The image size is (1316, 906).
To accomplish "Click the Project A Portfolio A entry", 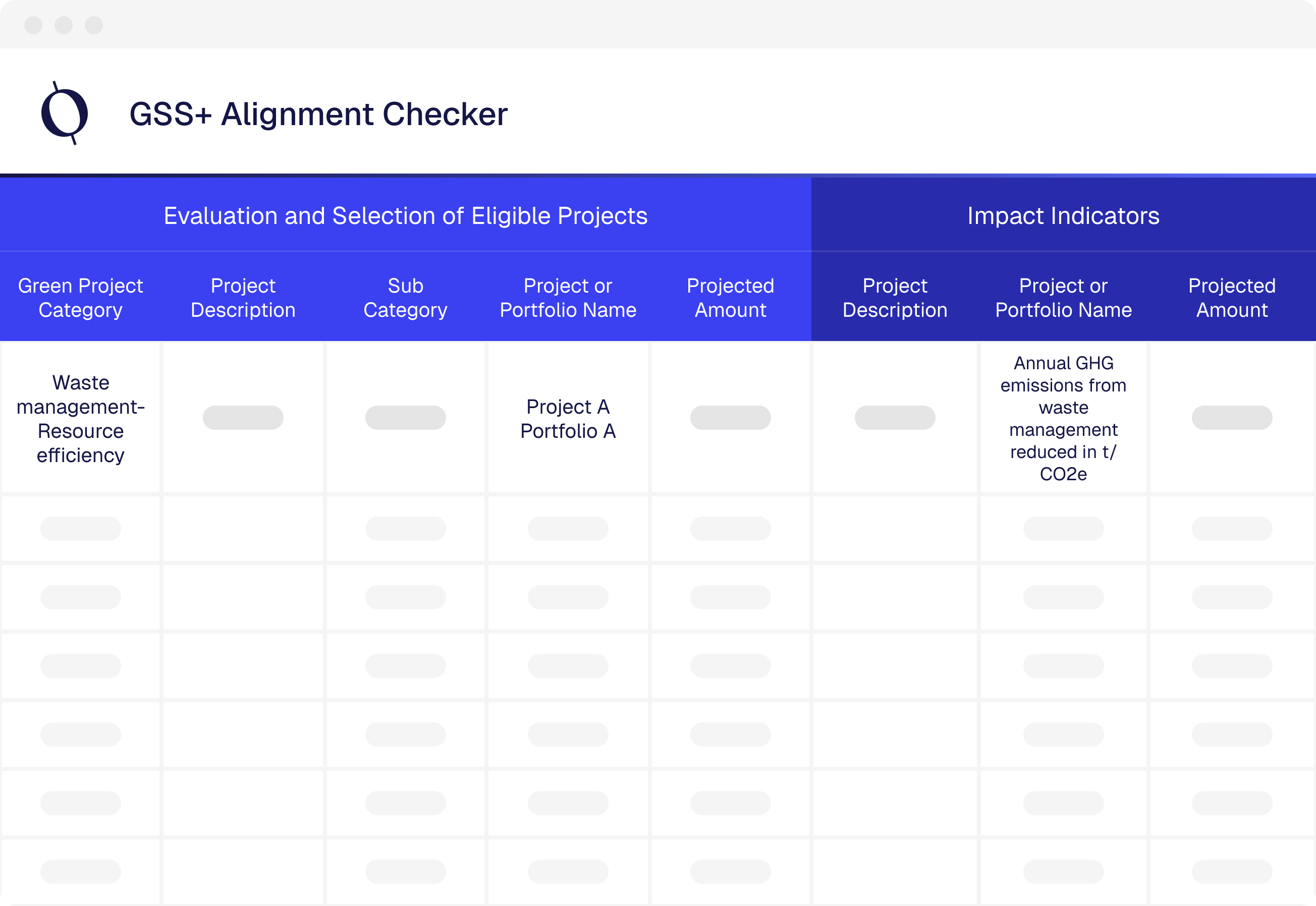I will click(567, 419).
